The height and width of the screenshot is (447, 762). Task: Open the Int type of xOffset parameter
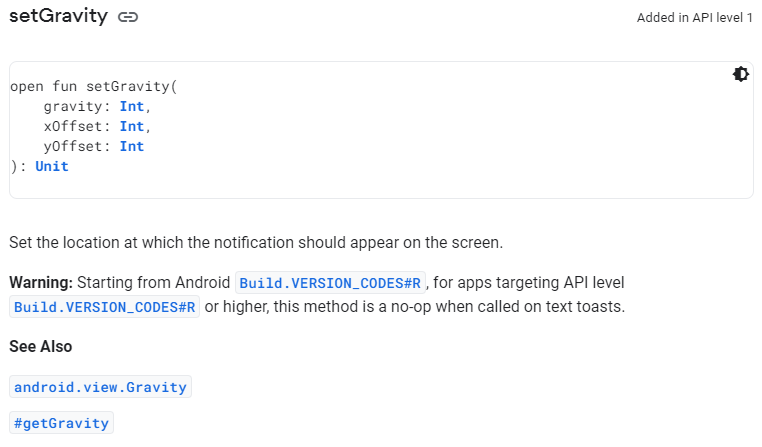pos(132,126)
